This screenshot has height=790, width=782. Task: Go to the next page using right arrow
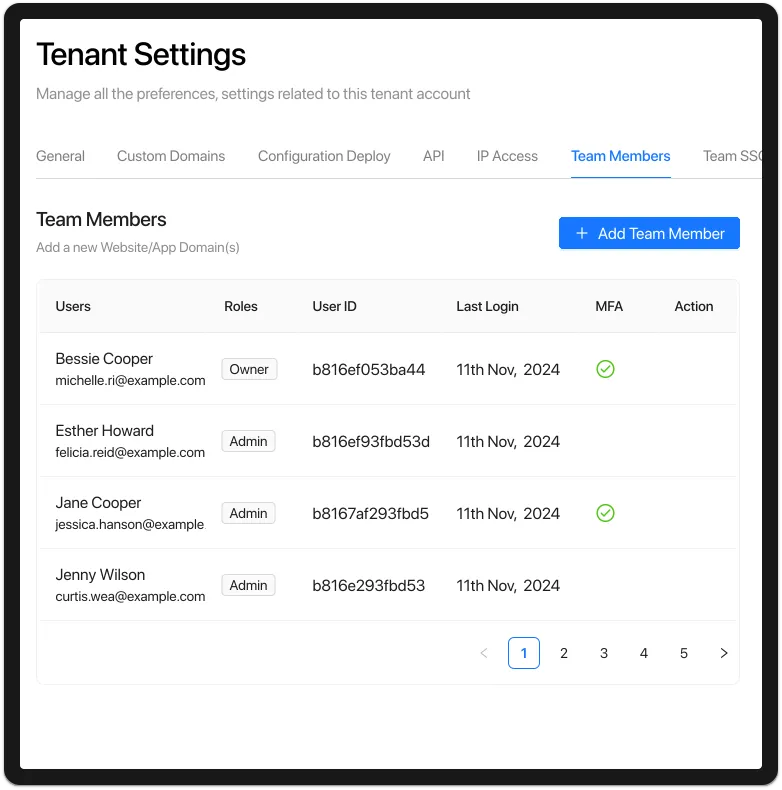pos(724,653)
